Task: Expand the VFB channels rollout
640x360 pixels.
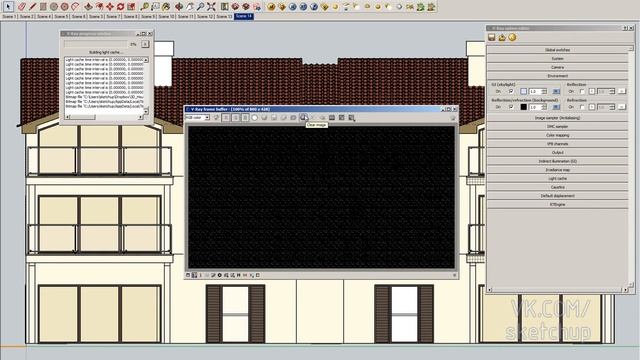Action: pyautogui.click(x=558, y=144)
